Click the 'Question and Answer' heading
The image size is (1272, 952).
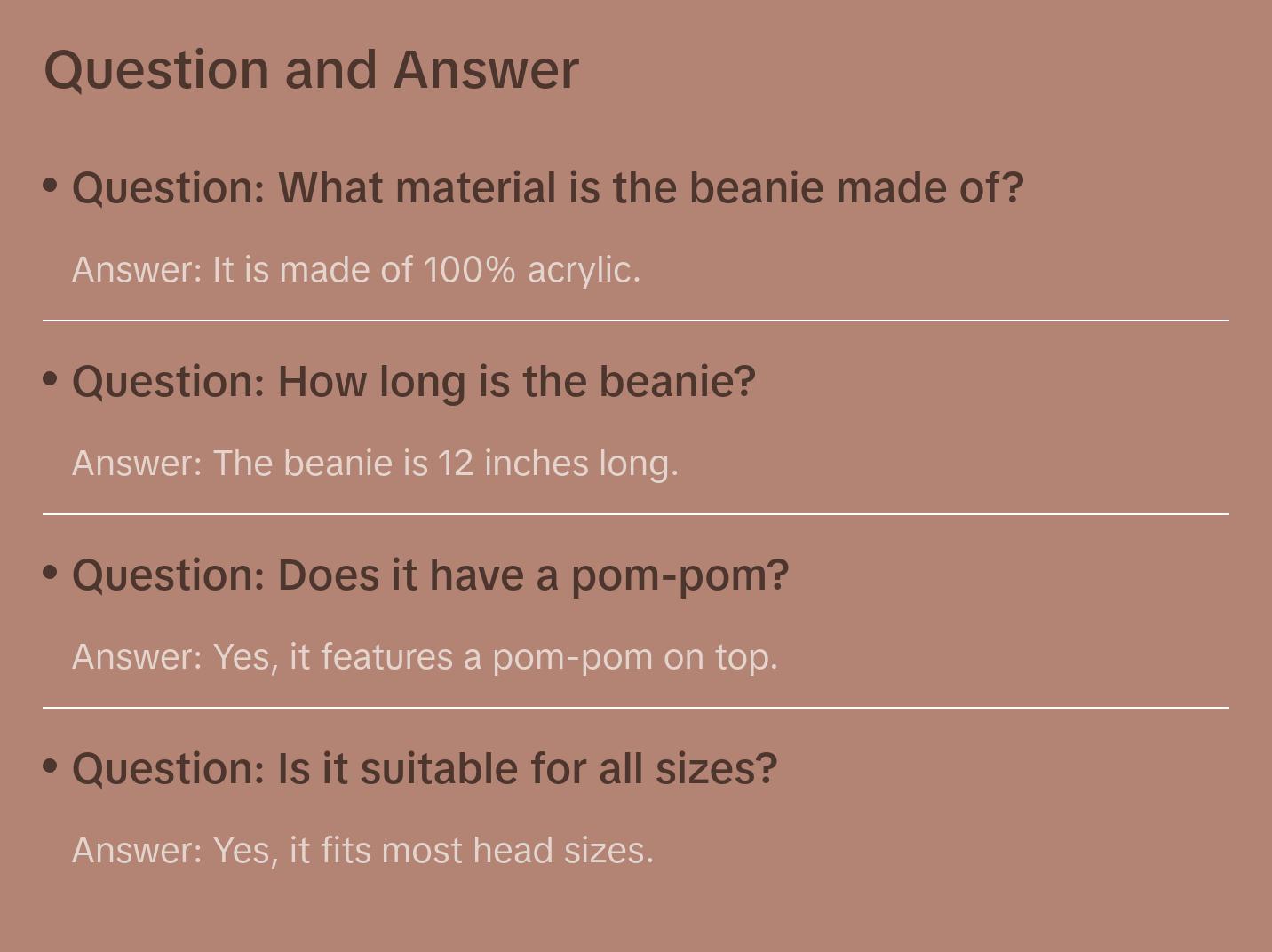[x=311, y=70]
